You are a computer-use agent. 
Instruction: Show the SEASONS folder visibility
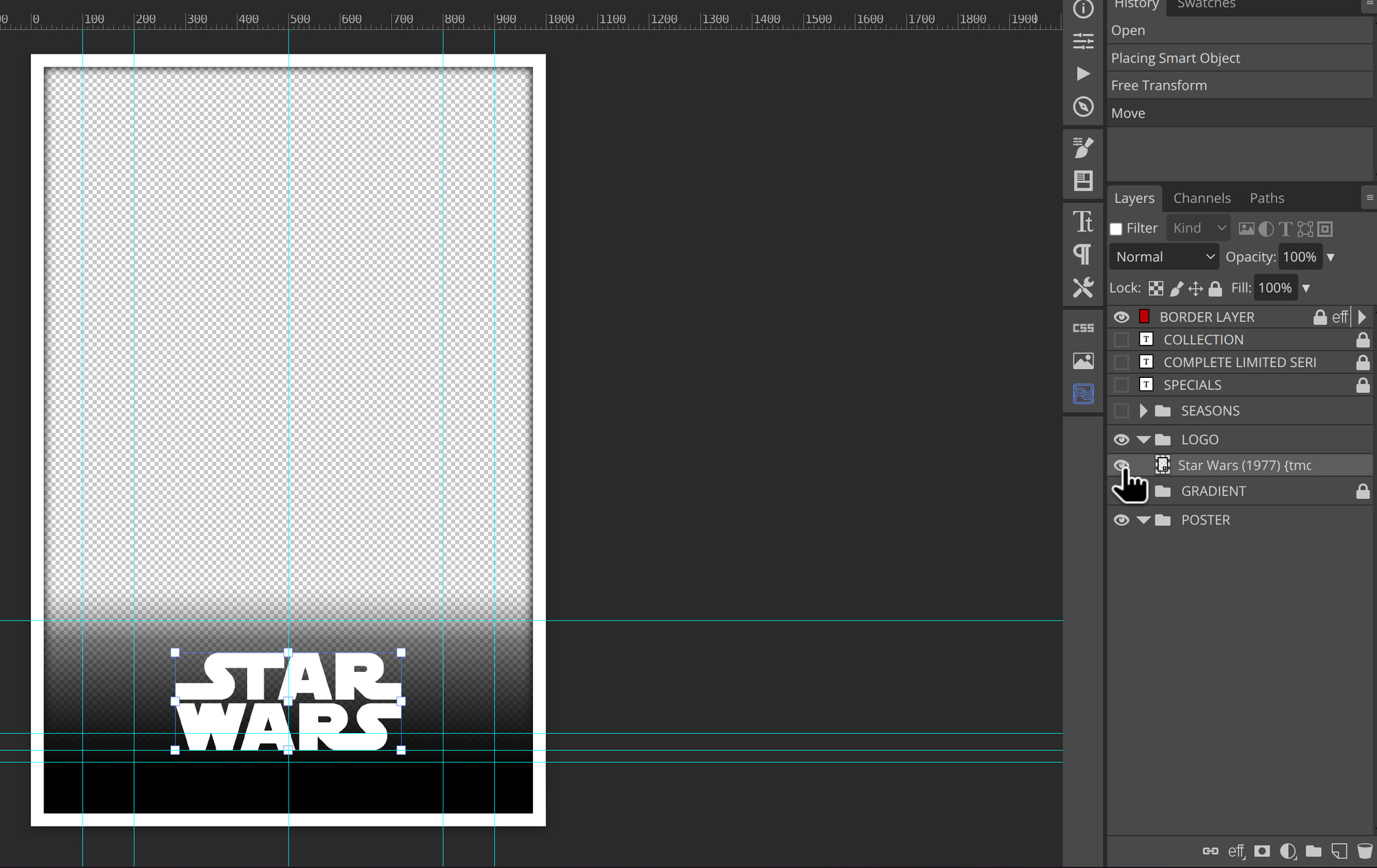[x=1122, y=411]
